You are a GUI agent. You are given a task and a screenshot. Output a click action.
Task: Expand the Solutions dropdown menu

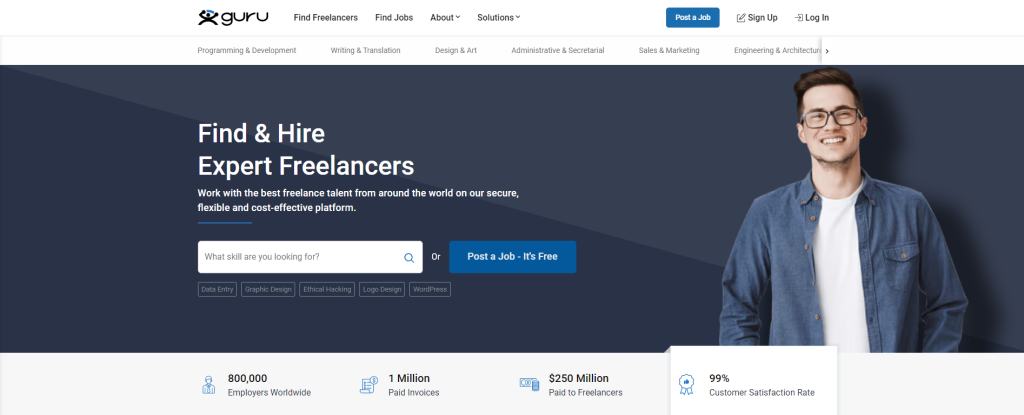click(x=498, y=18)
